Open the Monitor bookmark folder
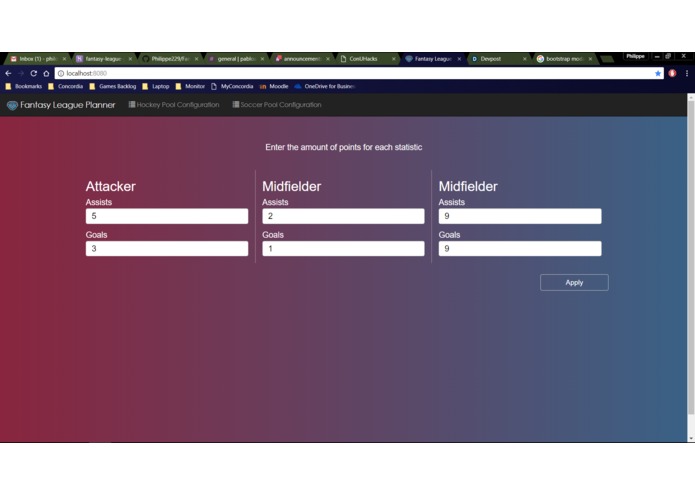This screenshot has height=494, width=695. 190,86
